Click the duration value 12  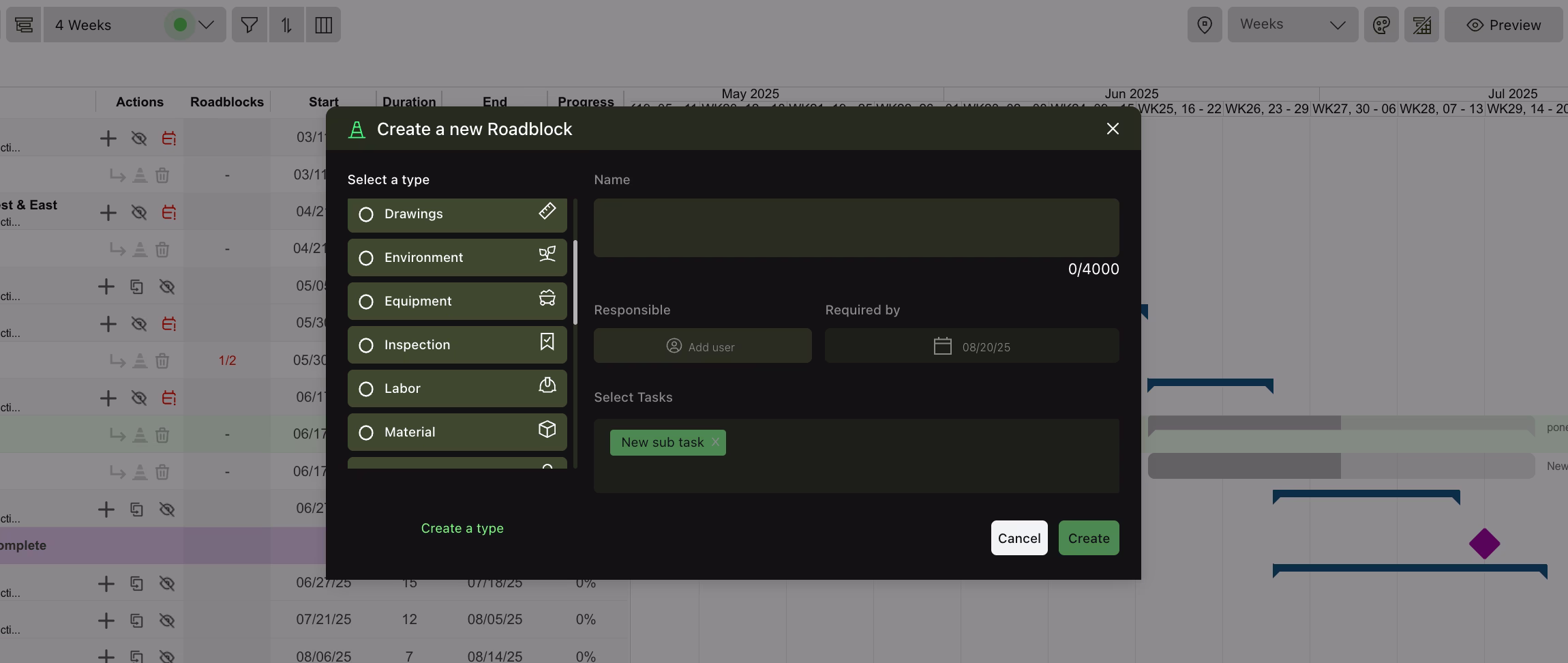pos(409,620)
